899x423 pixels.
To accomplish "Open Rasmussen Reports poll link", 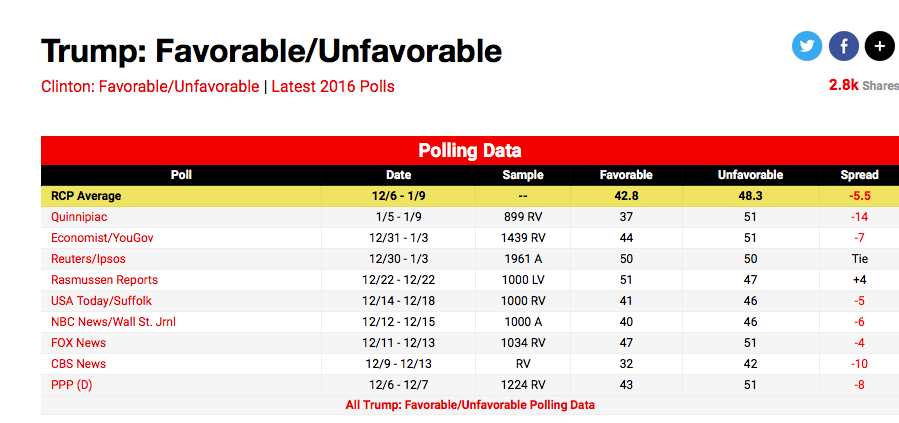I will pos(104,280).
